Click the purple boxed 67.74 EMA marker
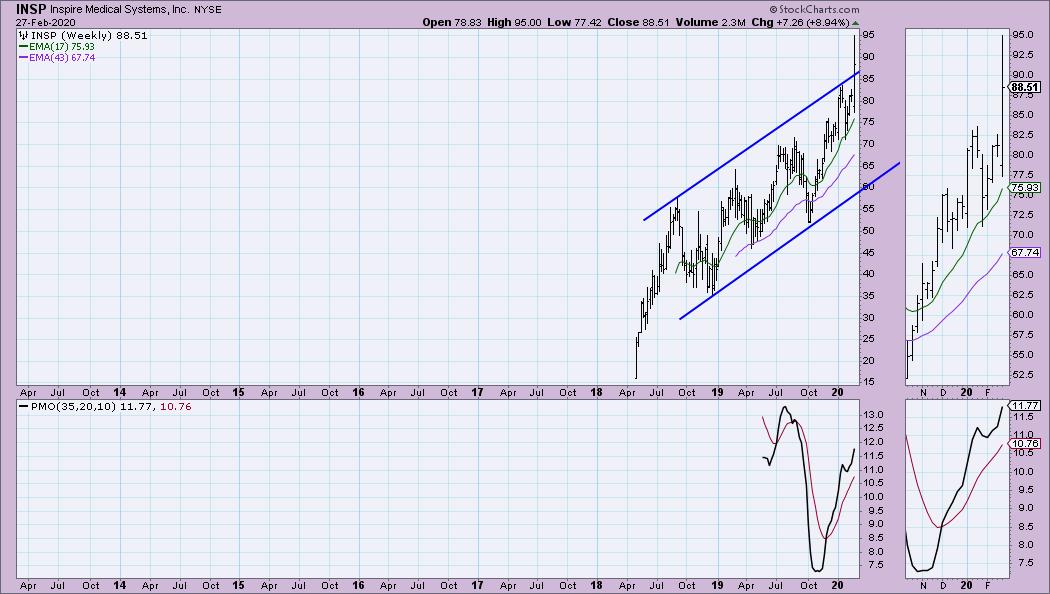1050x594 pixels. 1025,252
